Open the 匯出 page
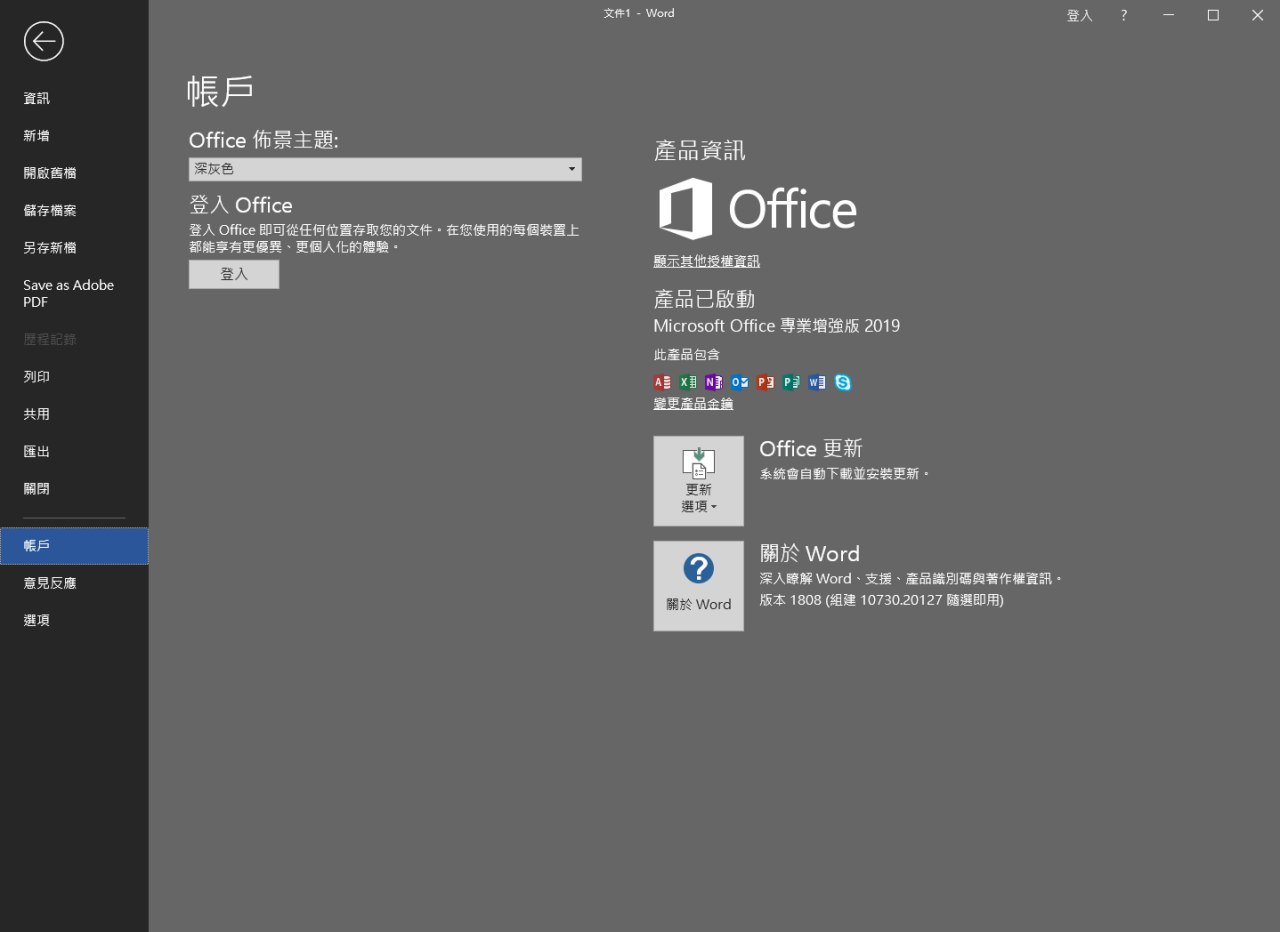The image size is (1280, 932). point(74,451)
